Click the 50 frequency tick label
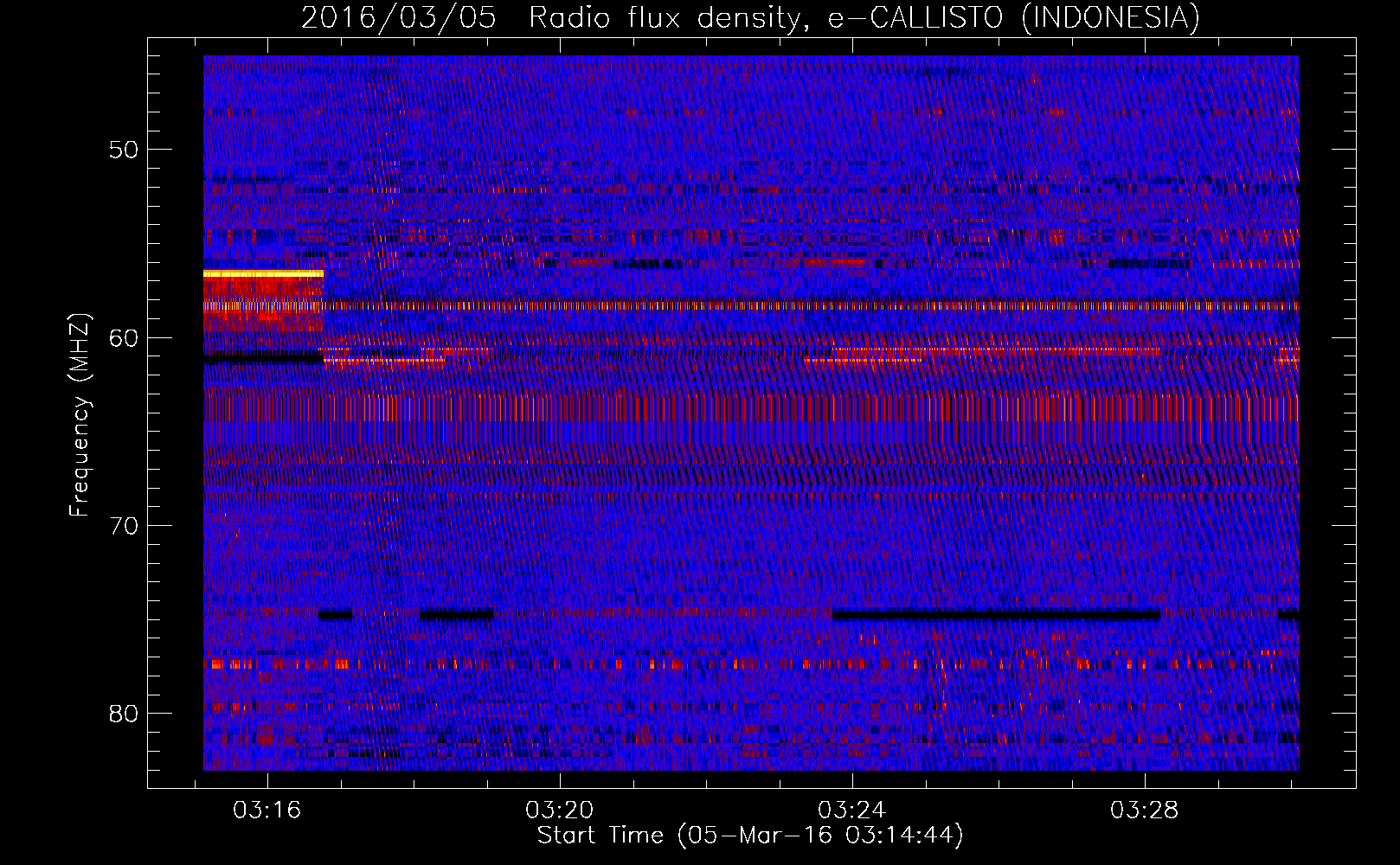The height and width of the screenshot is (865, 1400). (124, 150)
